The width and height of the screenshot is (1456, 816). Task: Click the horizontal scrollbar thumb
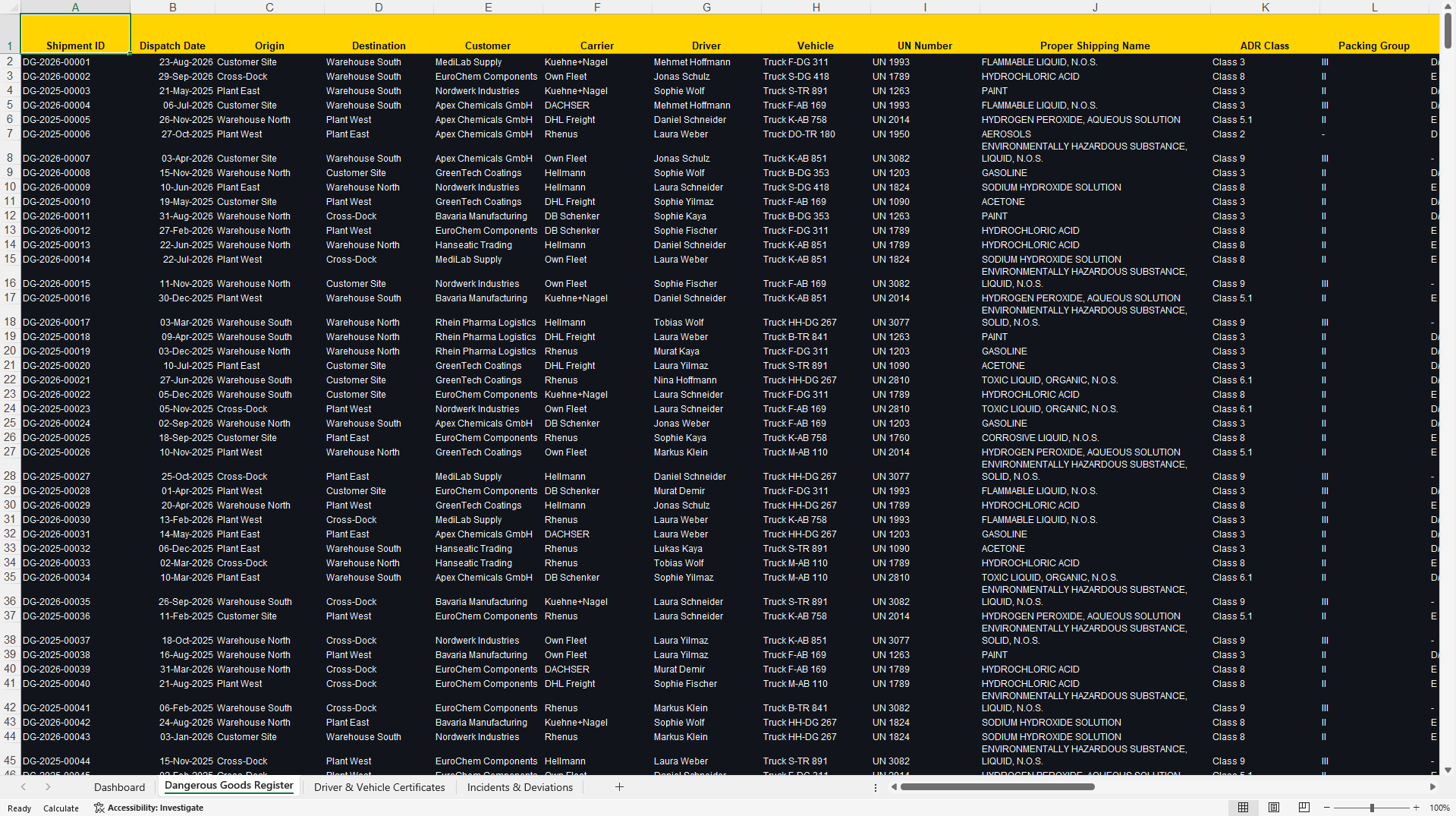997,787
